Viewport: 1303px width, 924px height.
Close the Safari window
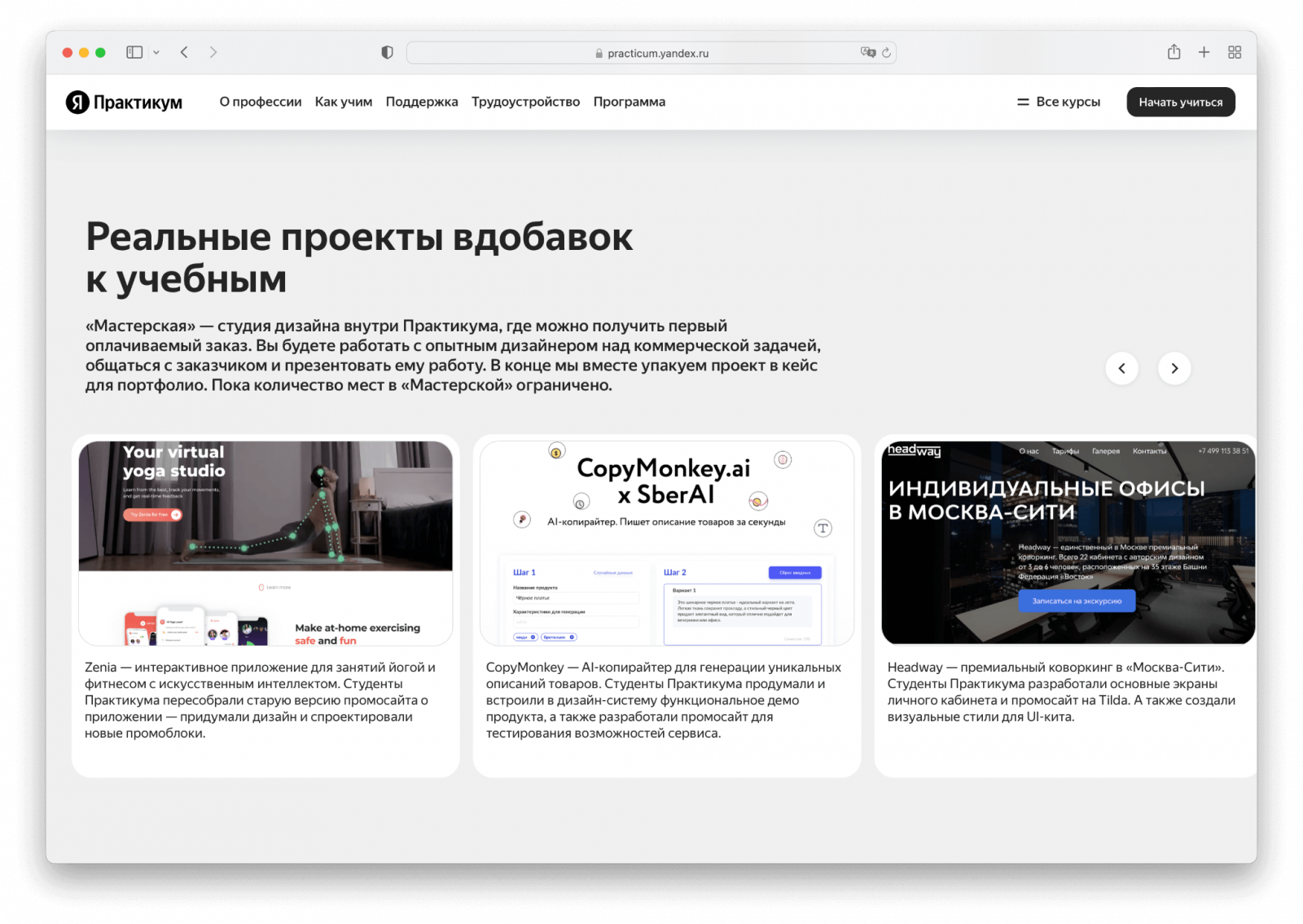pos(68,52)
